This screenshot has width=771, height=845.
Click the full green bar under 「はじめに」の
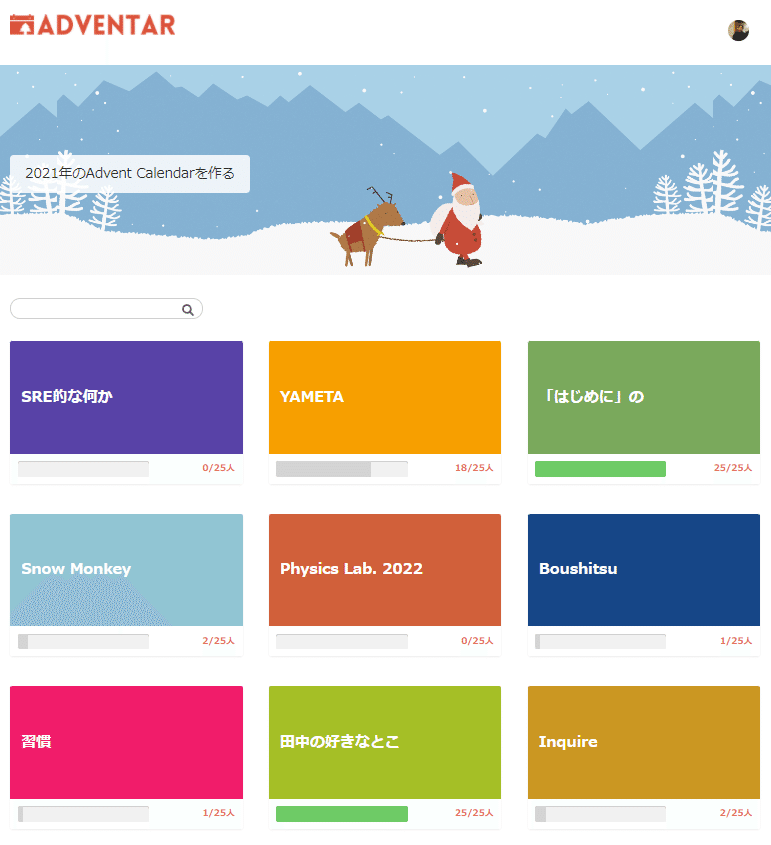pyautogui.click(x=600, y=469)
